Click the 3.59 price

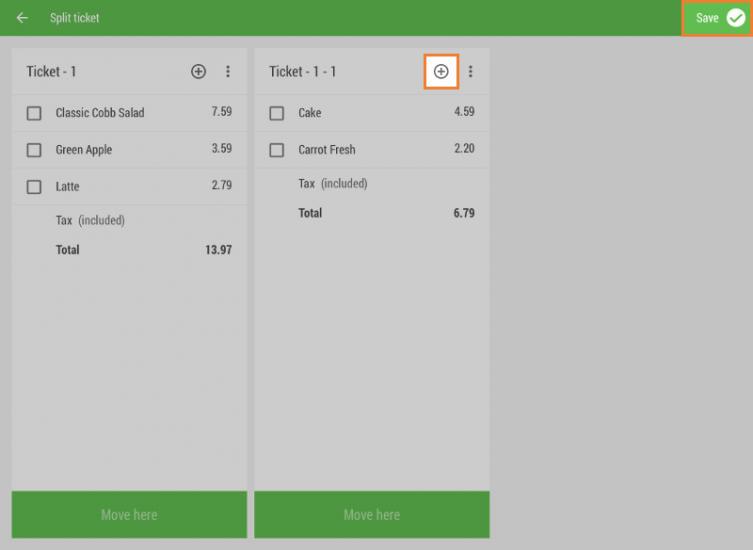pos(222,148)
